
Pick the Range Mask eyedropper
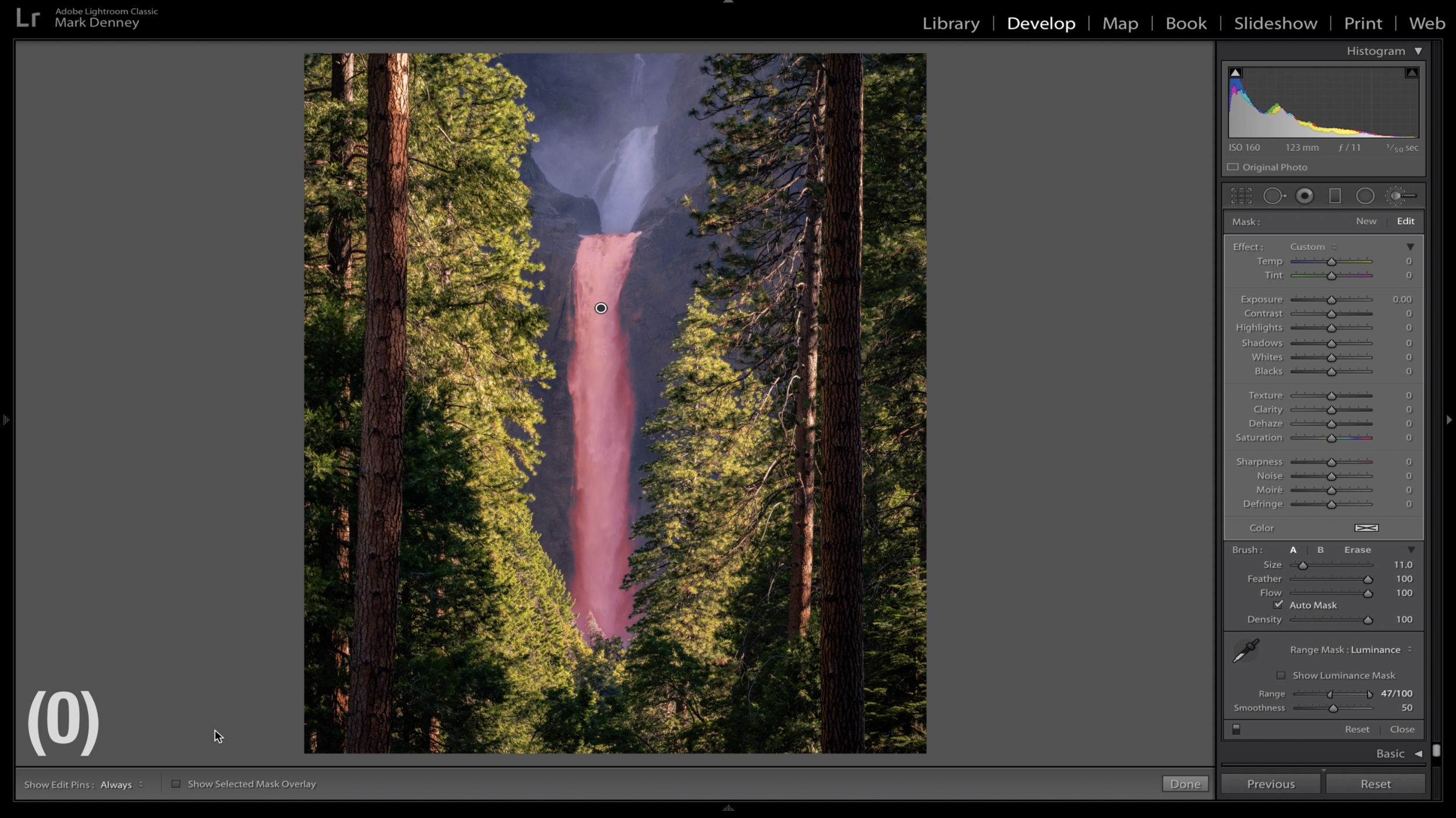pyautogui.click(x=1246, y=651)
